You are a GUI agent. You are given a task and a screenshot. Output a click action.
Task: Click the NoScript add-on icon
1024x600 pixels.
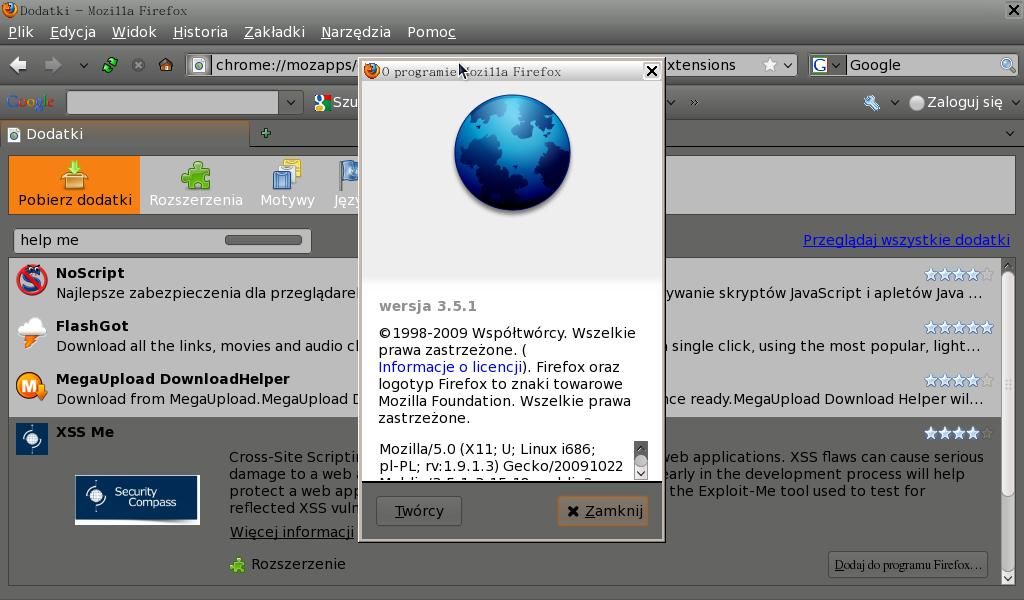32,280
